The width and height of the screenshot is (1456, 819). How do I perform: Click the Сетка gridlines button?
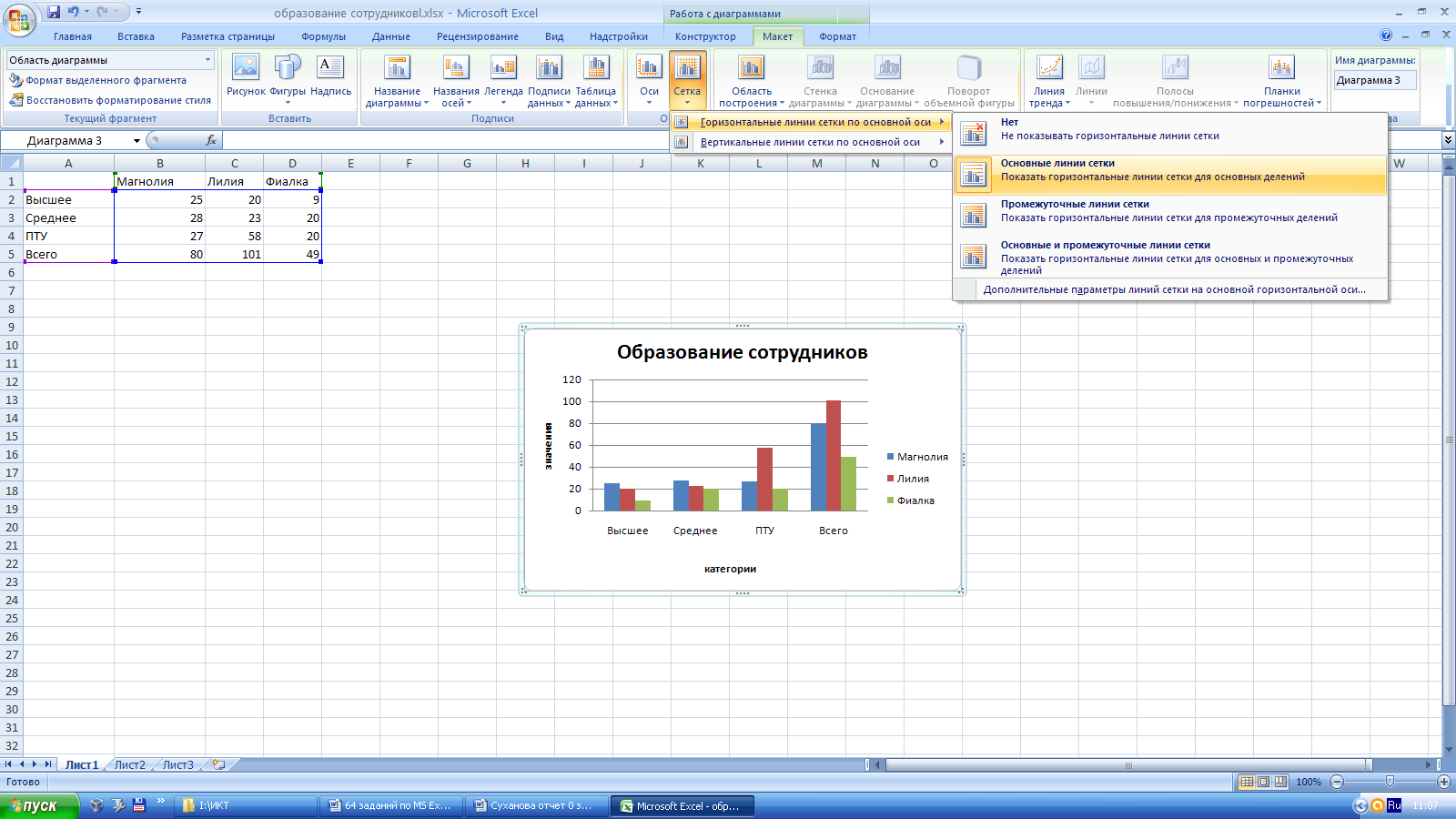687,81
